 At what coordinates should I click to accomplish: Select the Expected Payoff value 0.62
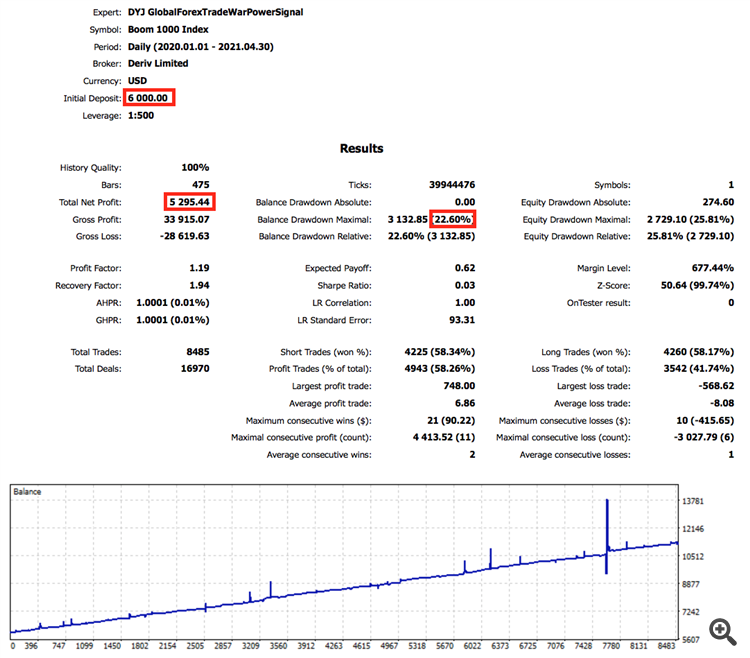pos(465,268)
